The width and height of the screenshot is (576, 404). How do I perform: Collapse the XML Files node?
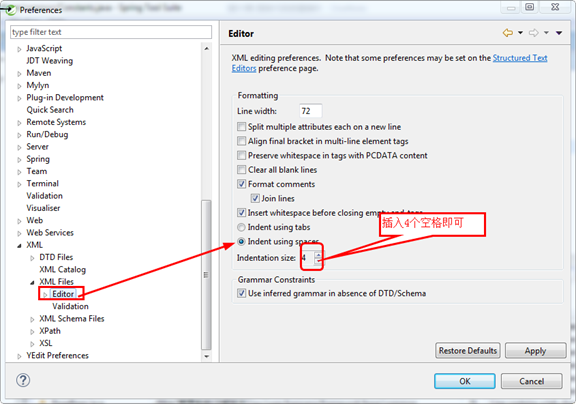[32, 282]
